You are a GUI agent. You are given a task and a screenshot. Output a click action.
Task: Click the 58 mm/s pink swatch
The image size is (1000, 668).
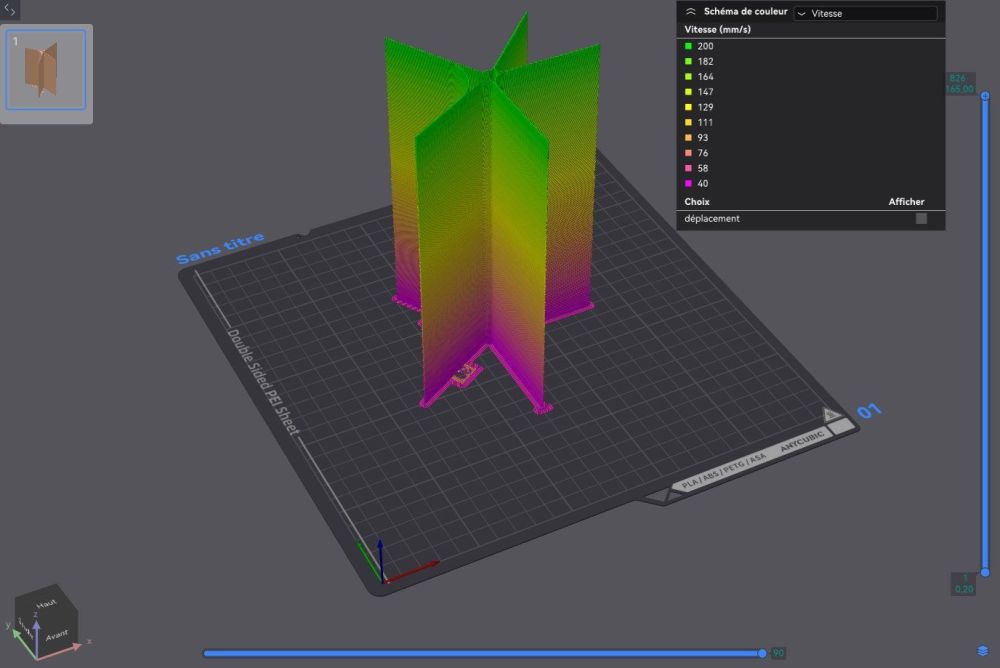point(688,168)
